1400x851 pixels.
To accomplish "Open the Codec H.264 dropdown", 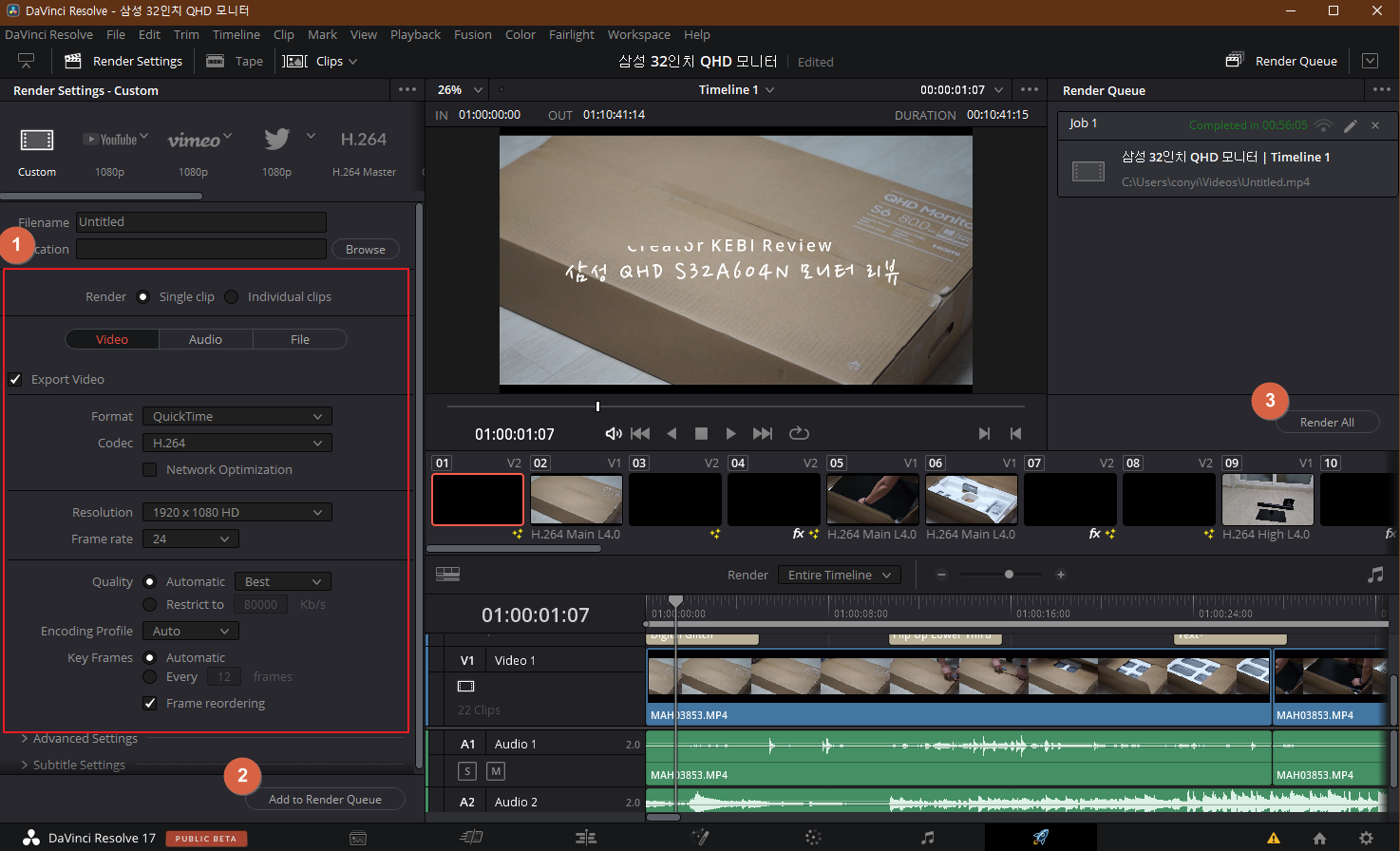I will coord(237,443).
